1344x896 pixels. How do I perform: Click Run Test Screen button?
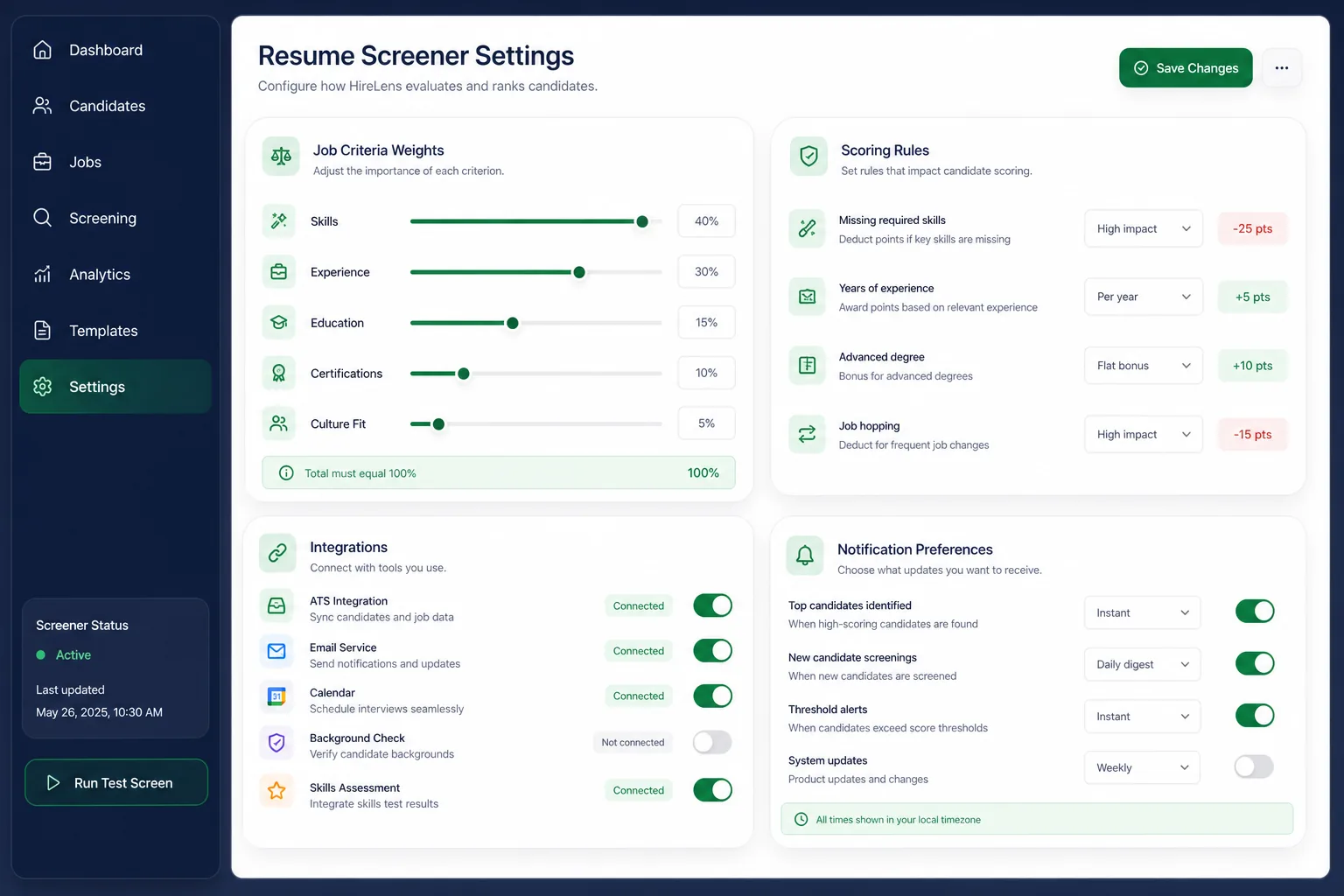[x=116, y=782]
